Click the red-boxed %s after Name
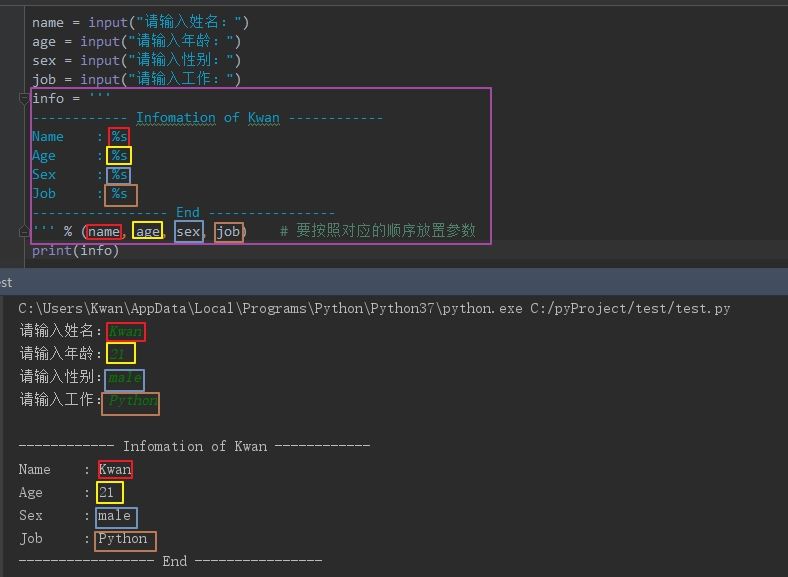 [x=119, y=137]
